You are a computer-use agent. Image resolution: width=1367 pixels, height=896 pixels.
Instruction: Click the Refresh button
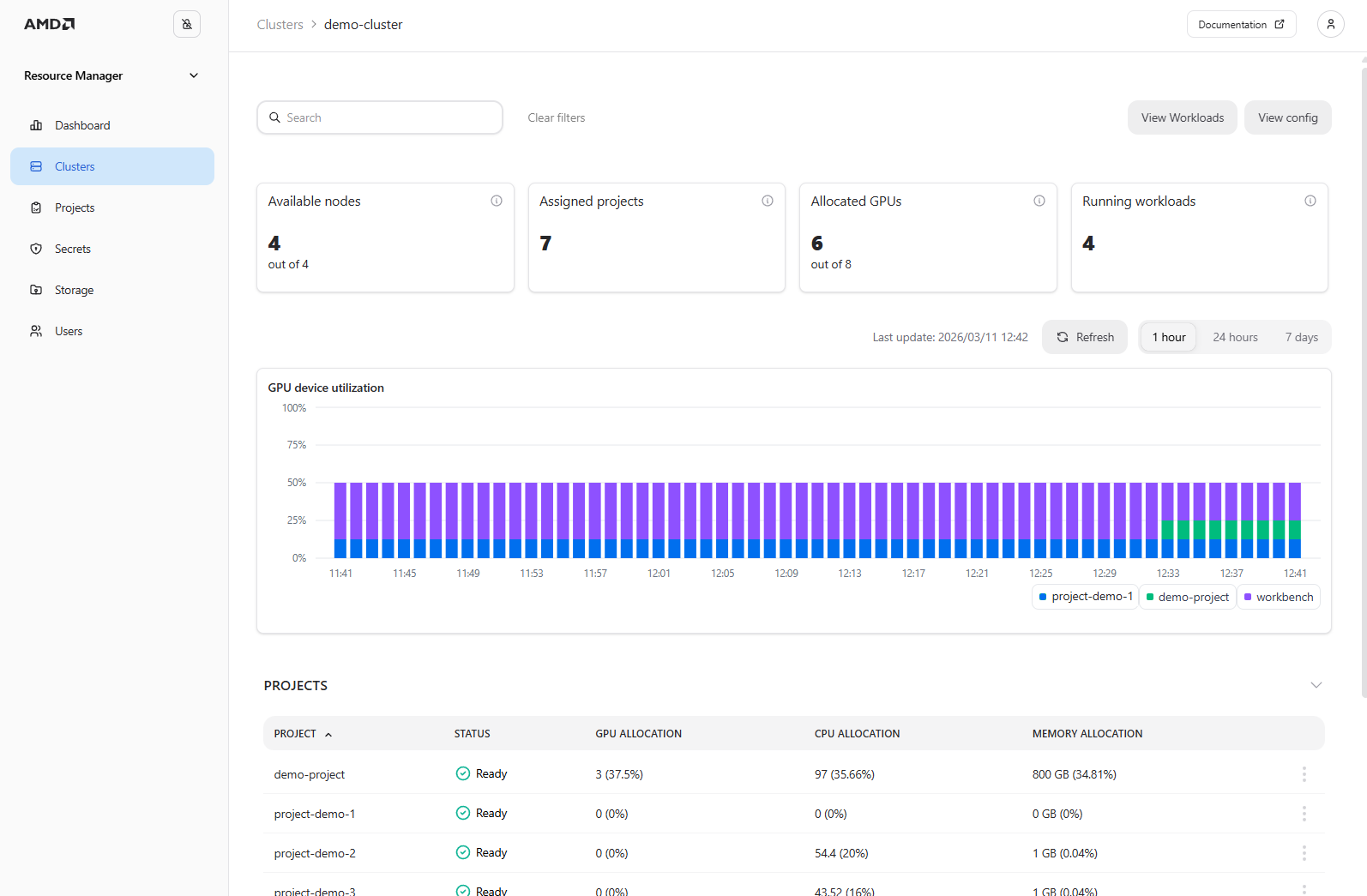pos(1085,337)
